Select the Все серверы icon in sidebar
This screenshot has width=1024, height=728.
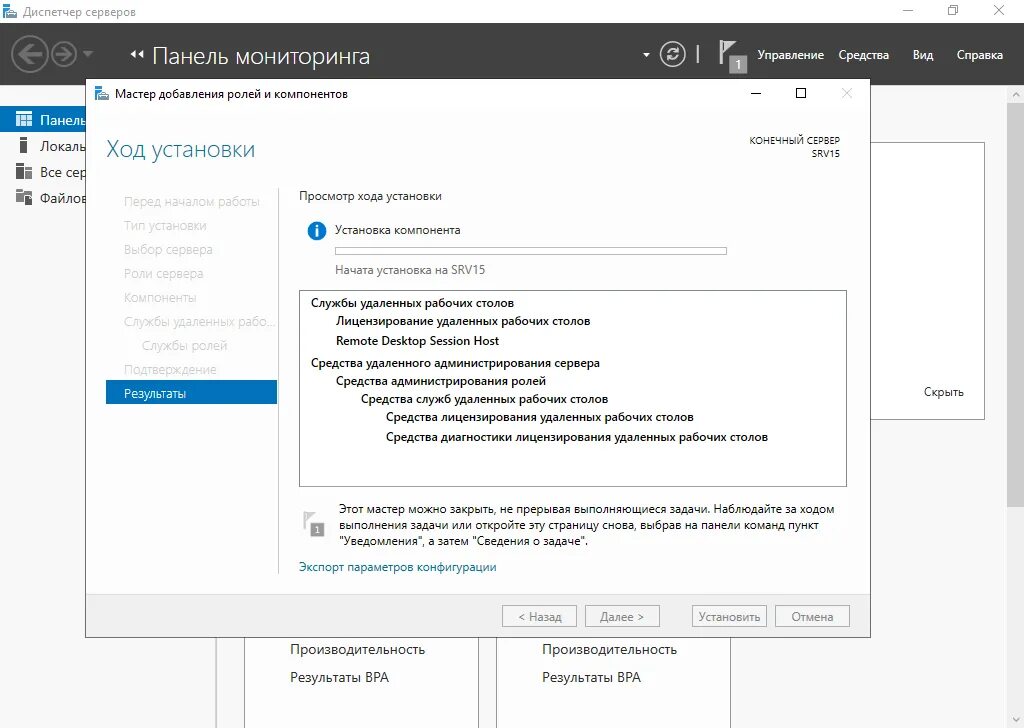point(24,172)
